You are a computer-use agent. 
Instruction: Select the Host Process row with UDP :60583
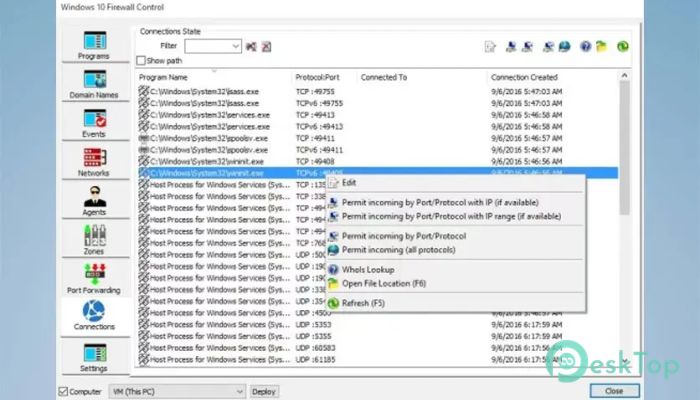pos(377,348)
